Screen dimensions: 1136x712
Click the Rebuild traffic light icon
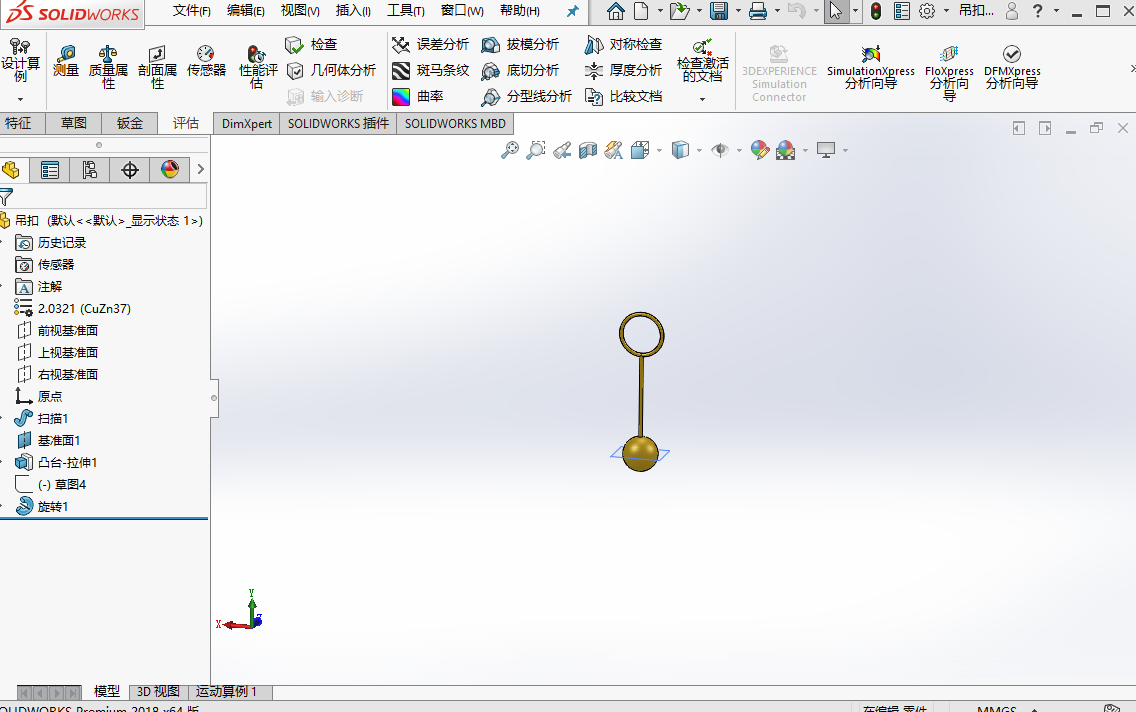(x=876, y=11)
